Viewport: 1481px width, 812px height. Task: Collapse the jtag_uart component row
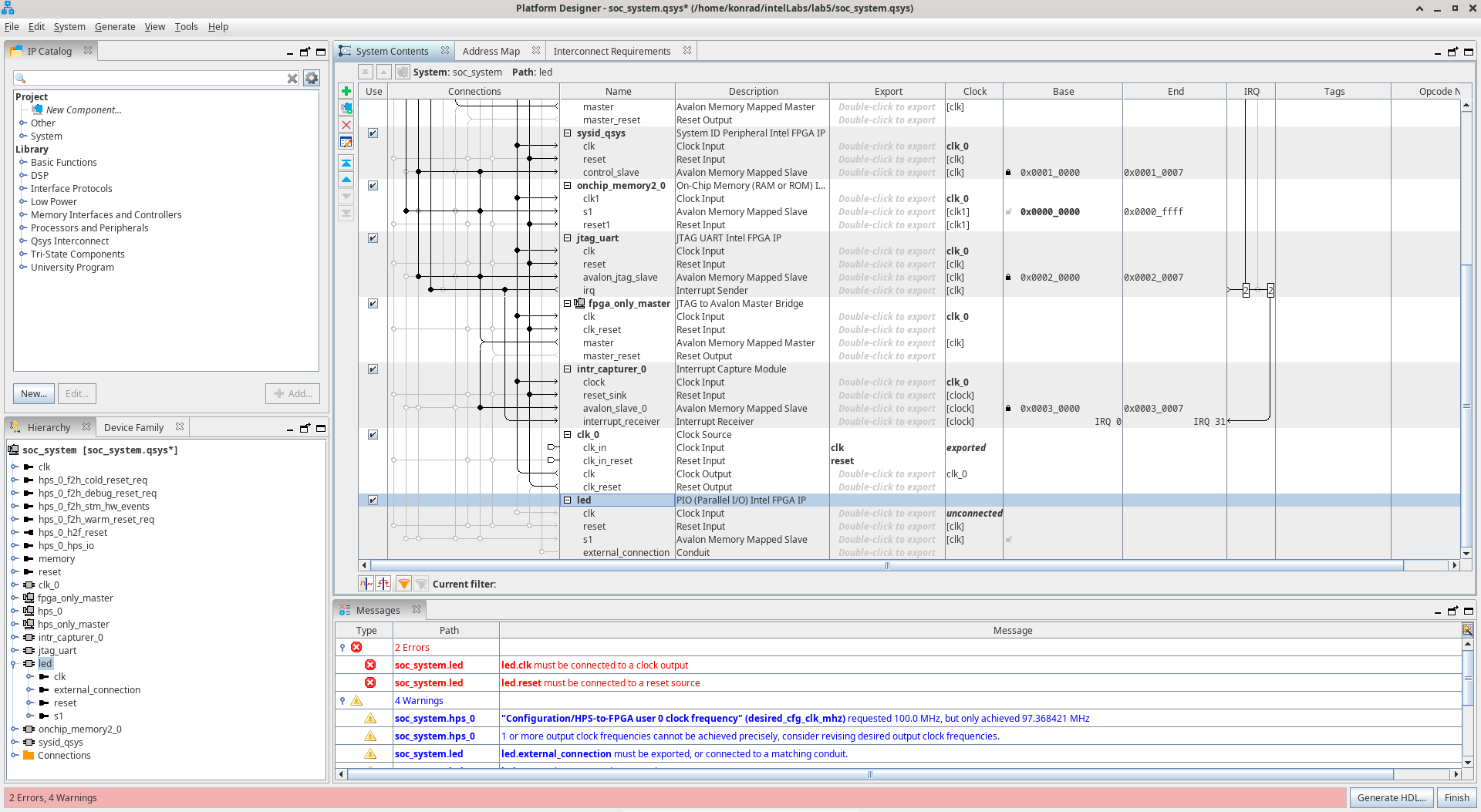click(568, 238)
